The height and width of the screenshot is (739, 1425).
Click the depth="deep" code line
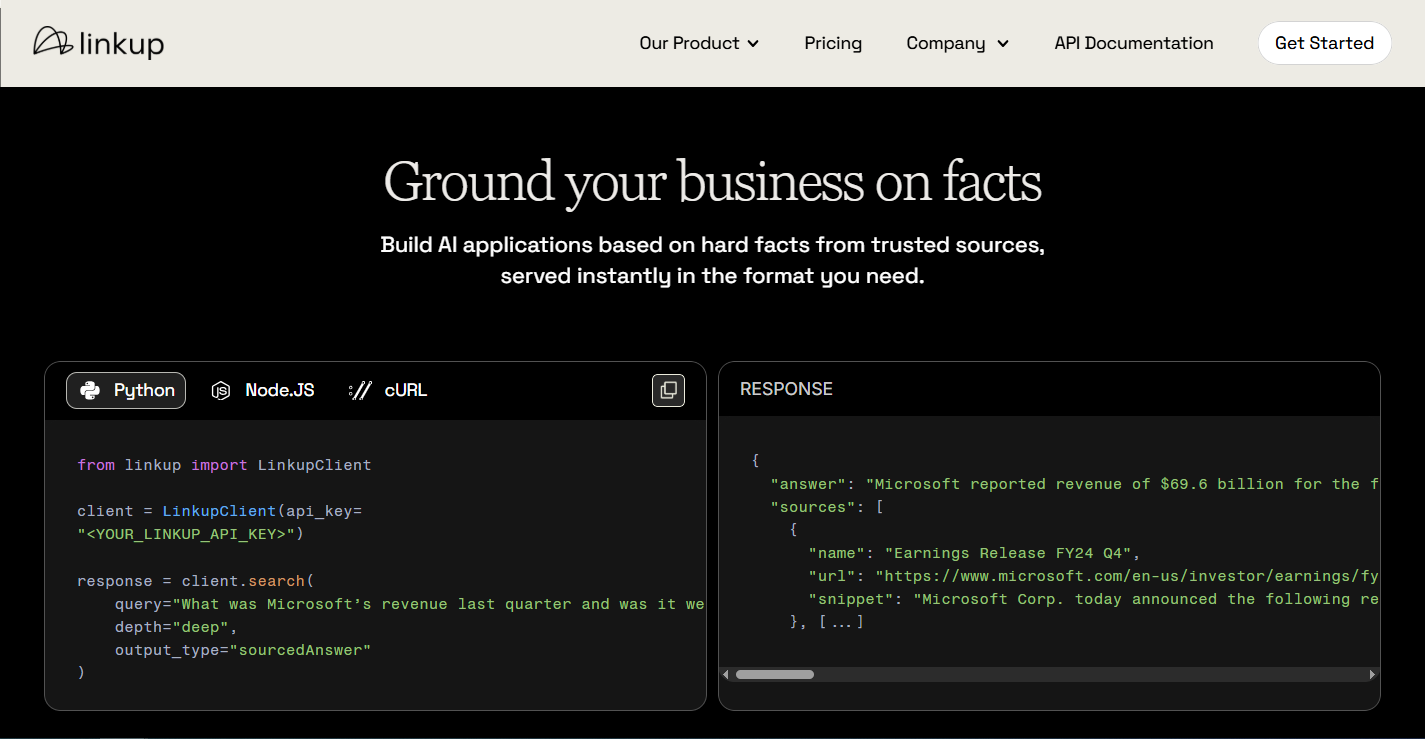[x=176, y=627]
